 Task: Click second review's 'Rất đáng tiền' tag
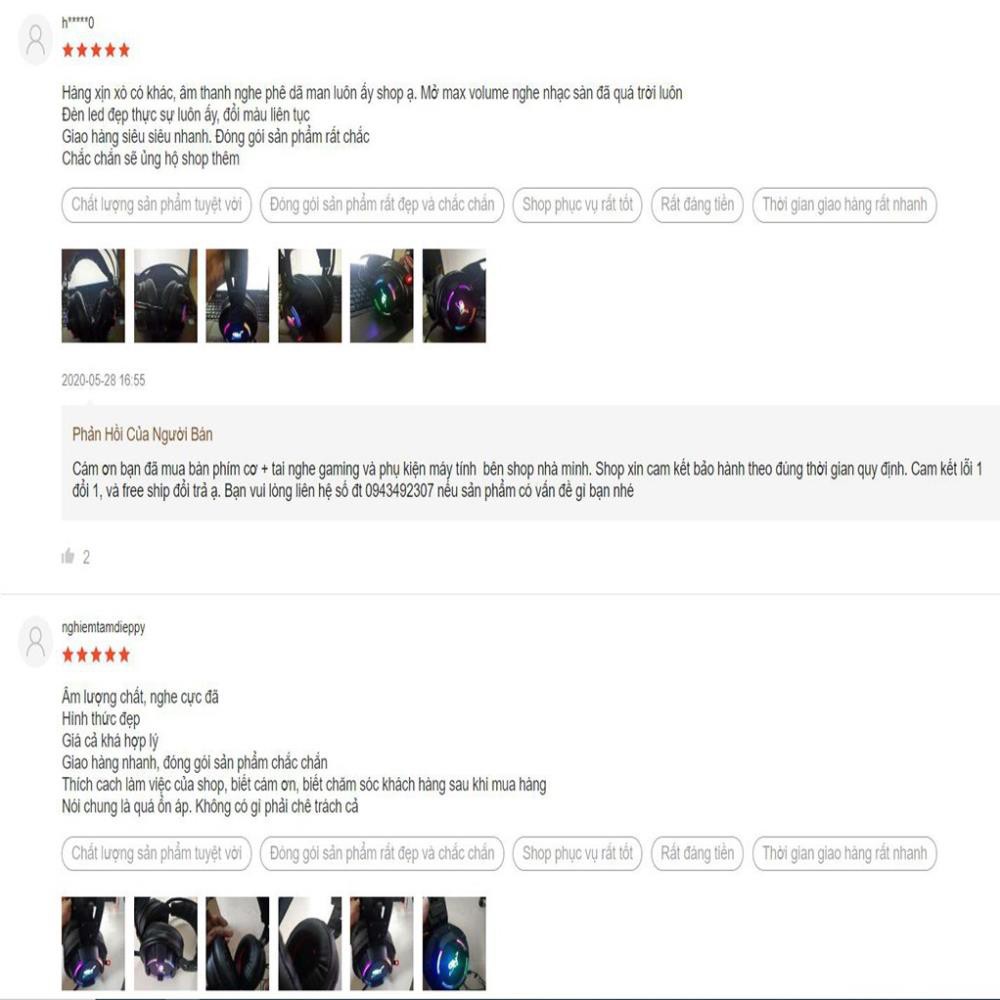coord(697,853)
